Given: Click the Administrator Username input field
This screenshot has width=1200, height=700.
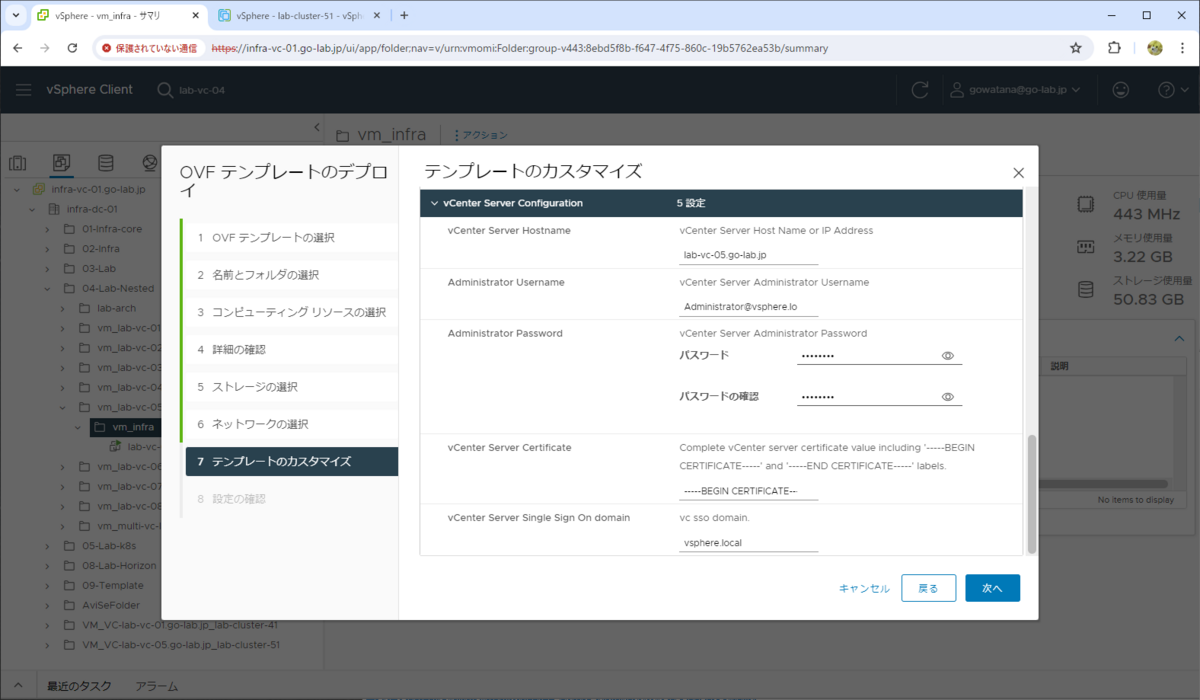Looking at the screenshot, I should (748, 307).
